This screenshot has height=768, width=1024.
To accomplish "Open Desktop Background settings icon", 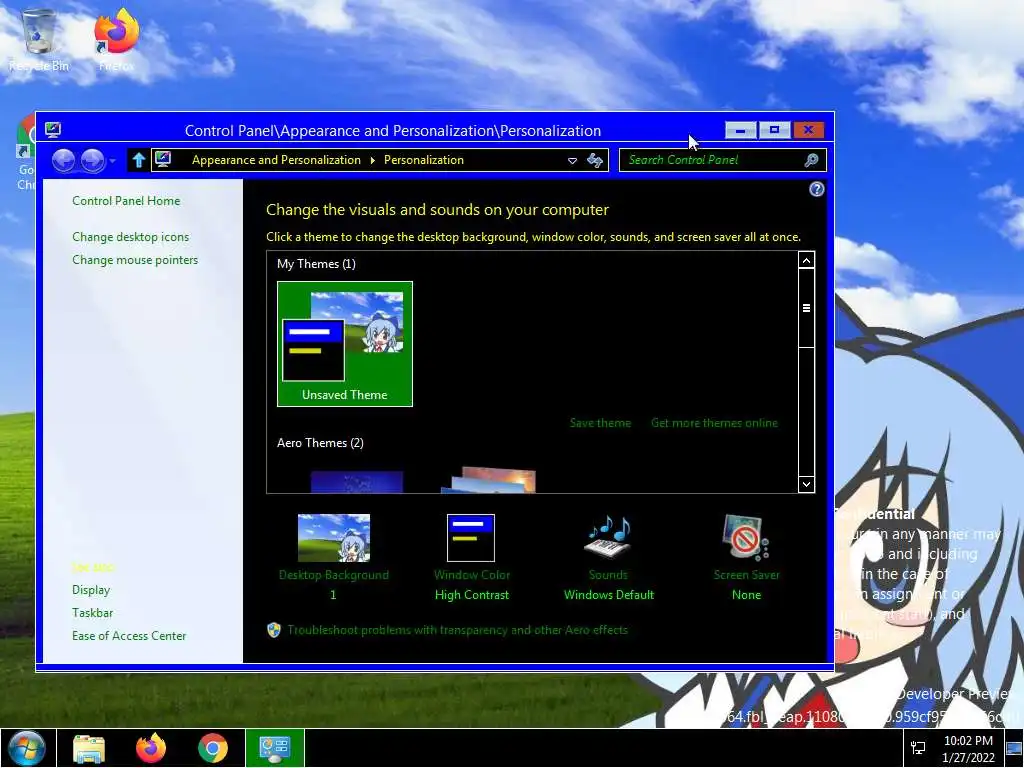I will [x=334, y=537].
